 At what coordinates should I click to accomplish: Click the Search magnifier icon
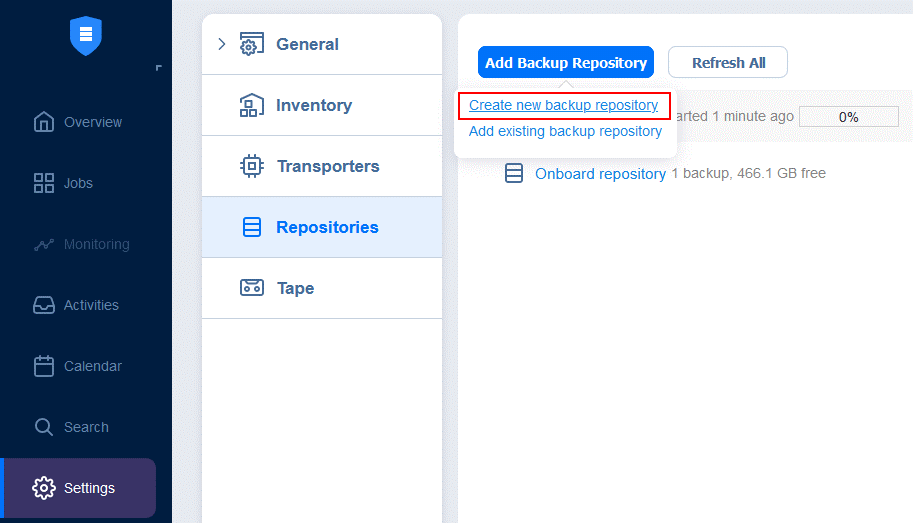pos(44,427)
